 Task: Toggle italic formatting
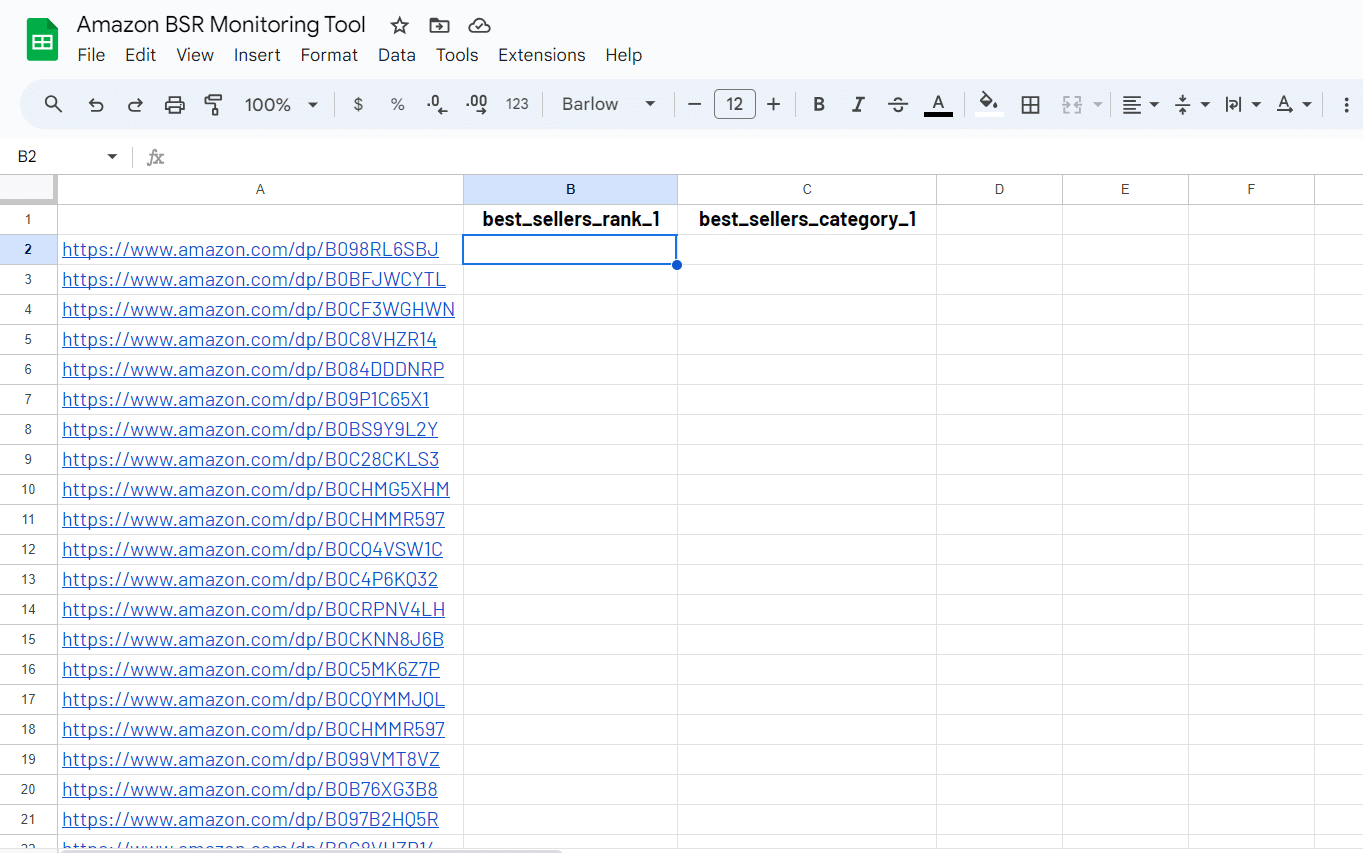(857, 104)
